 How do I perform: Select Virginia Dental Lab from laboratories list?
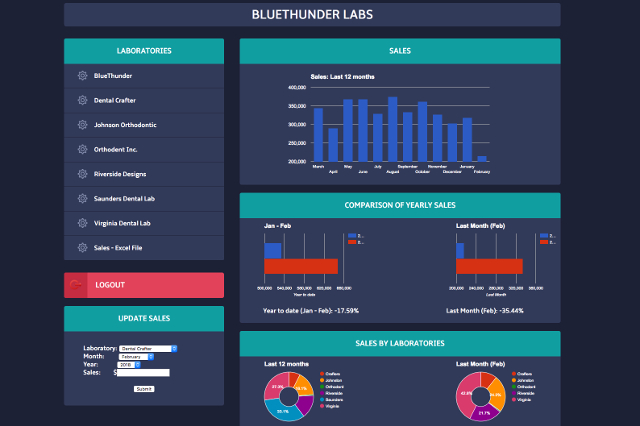pos(122,223)
